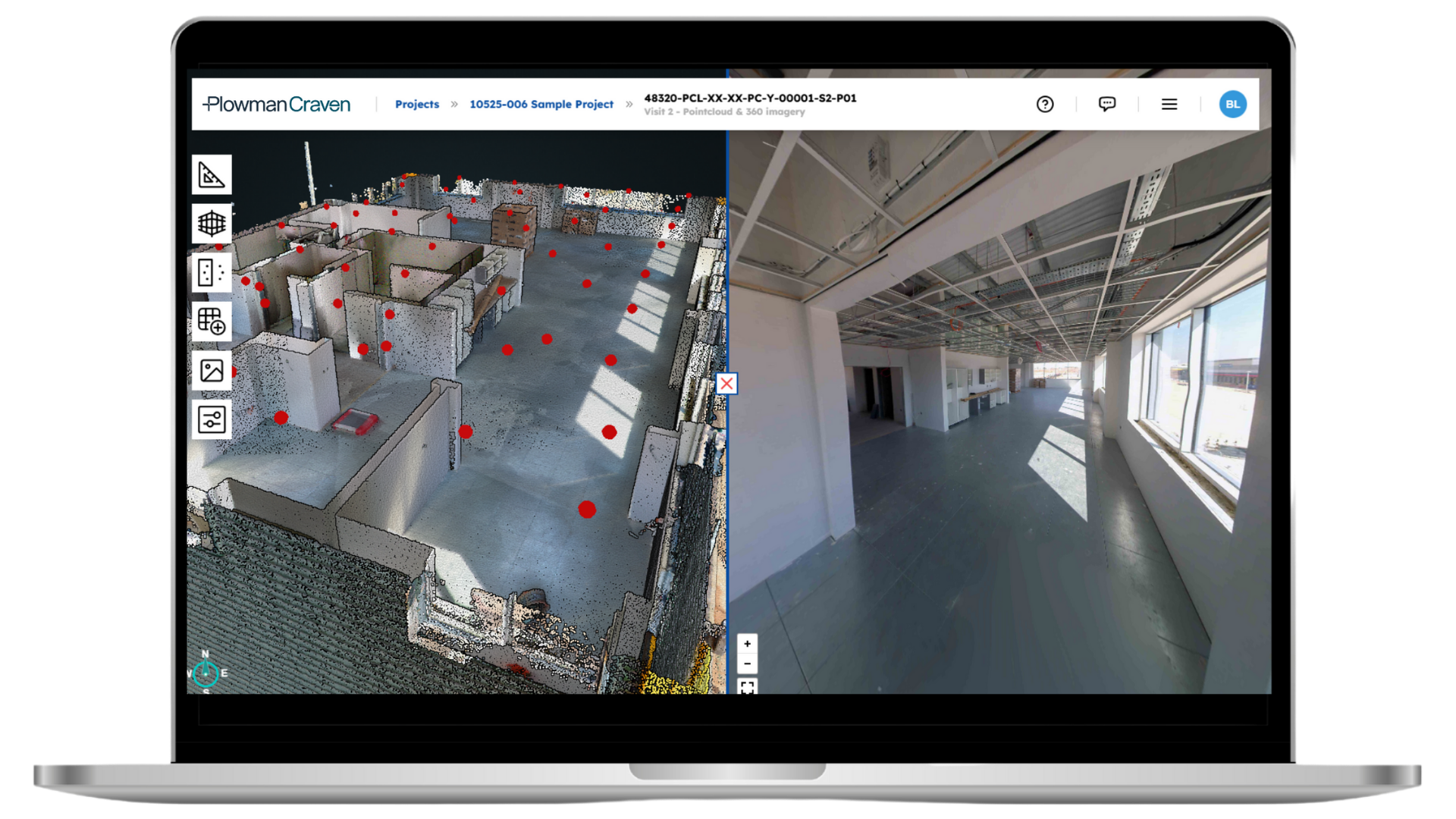
Task: Open the image export tool
Action: pos(212,370)
